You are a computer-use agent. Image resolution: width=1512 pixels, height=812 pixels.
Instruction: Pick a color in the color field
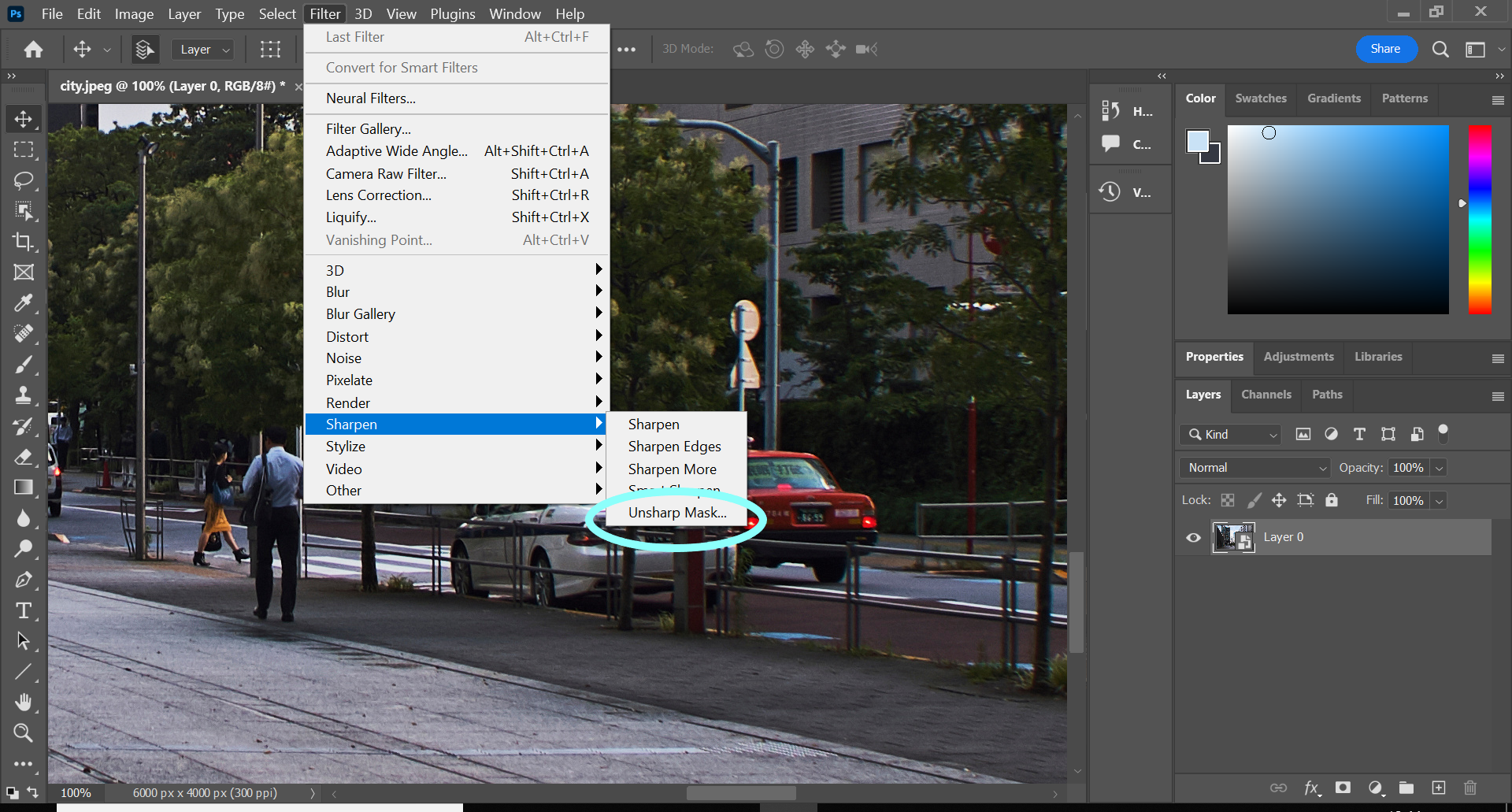1338,220
